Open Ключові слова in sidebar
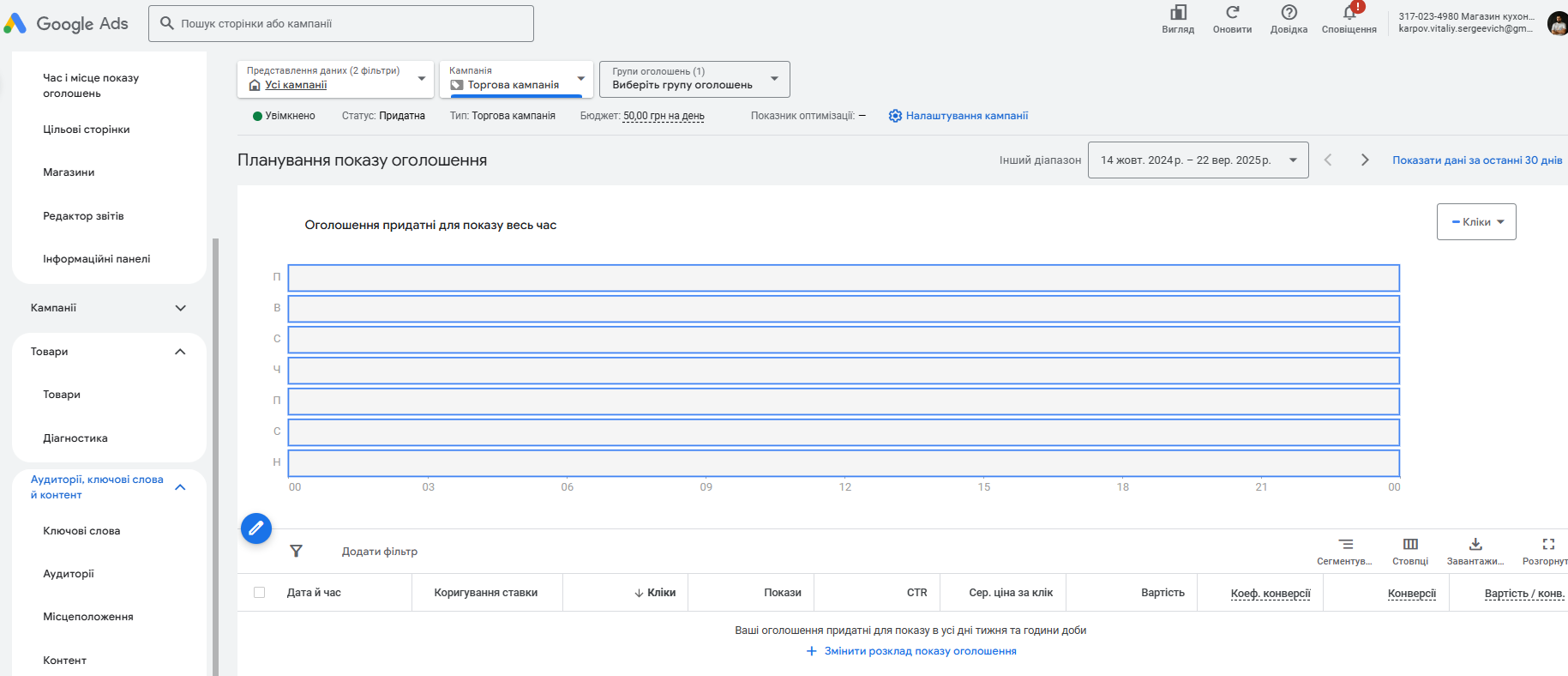This screenshot has height=676, width=1568. 81,531
